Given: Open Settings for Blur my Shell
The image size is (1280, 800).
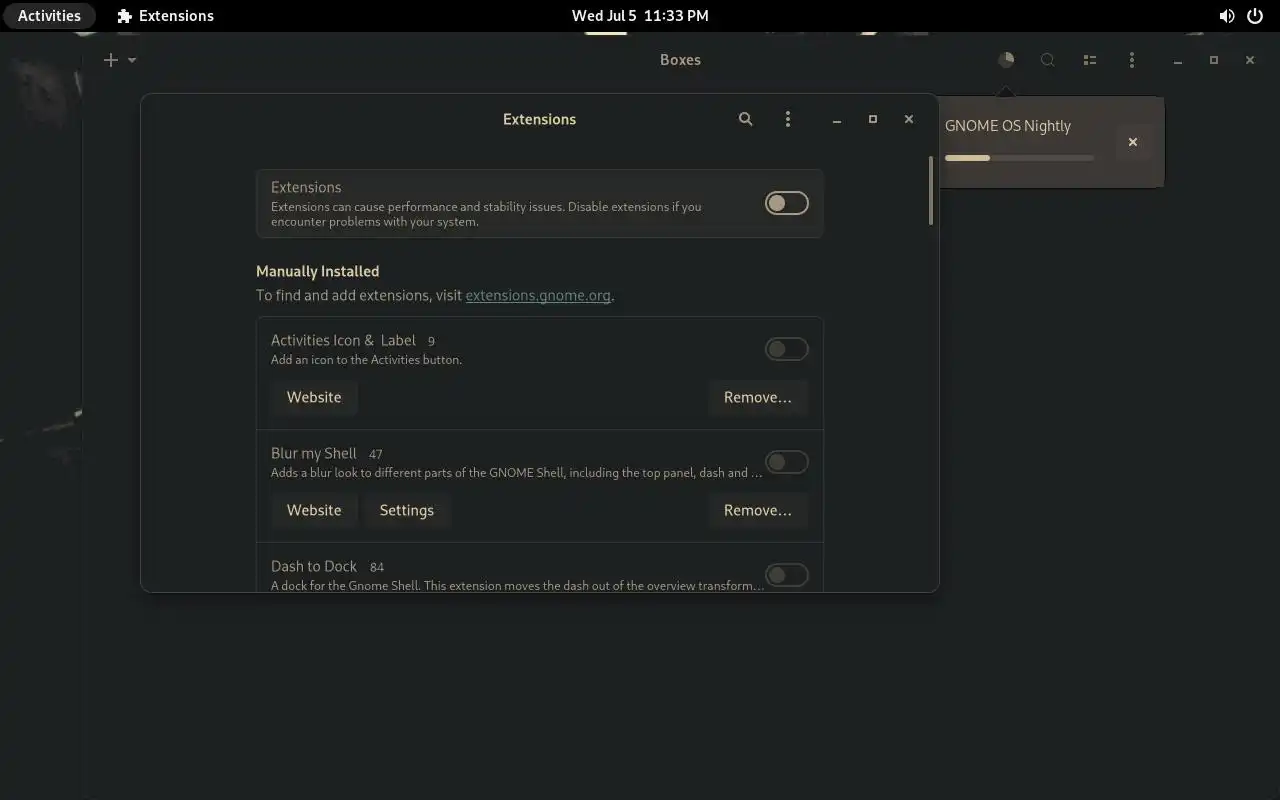Looking at the screenshot, I should [407, 510].
